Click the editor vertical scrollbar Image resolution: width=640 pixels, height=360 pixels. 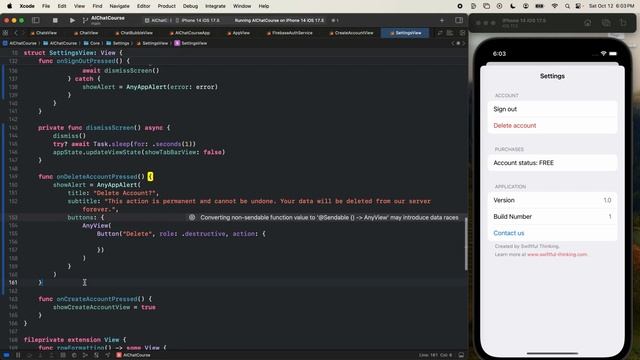pyautogui.click(x=466, y=244)
